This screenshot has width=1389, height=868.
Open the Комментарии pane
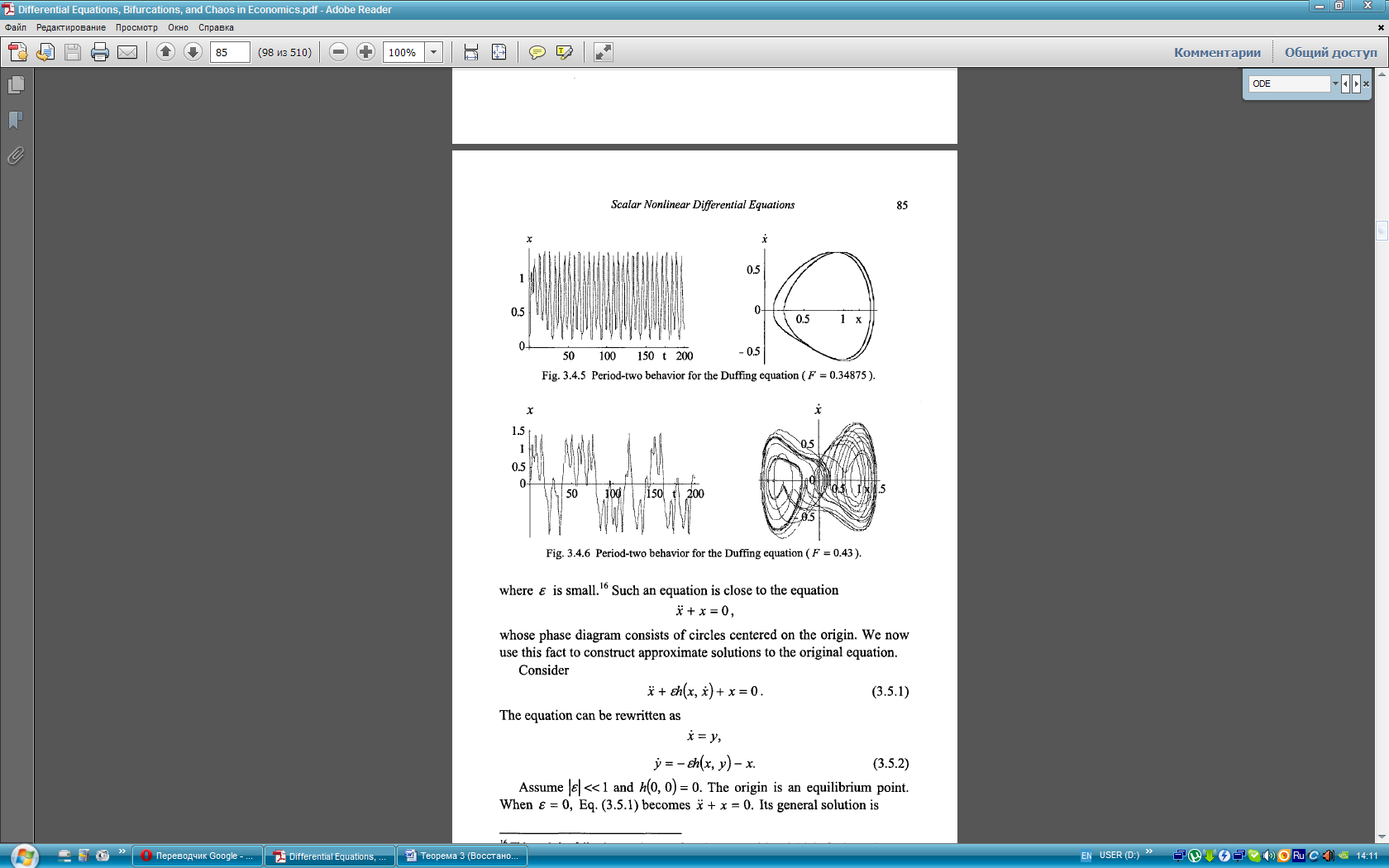(1217, 52)
